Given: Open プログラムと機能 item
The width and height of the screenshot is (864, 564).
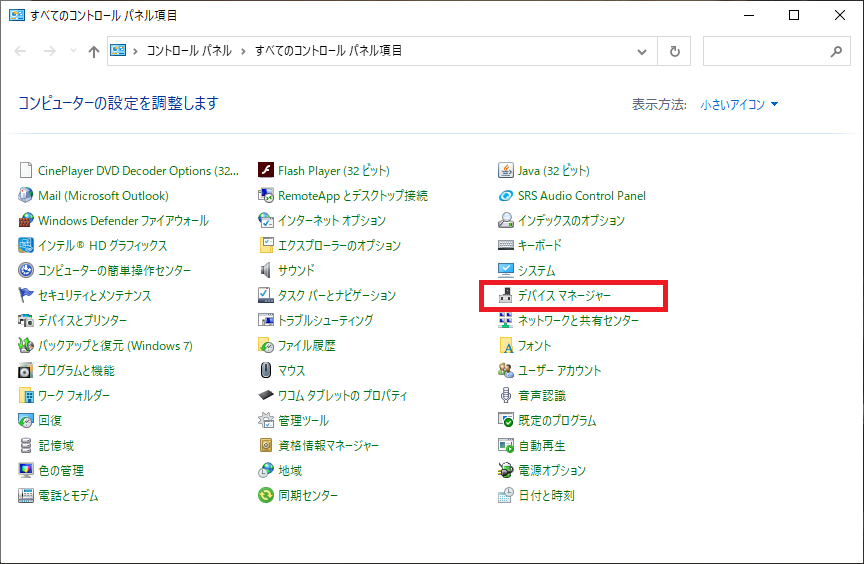Looking at the screenshot, I should [76, 371].
